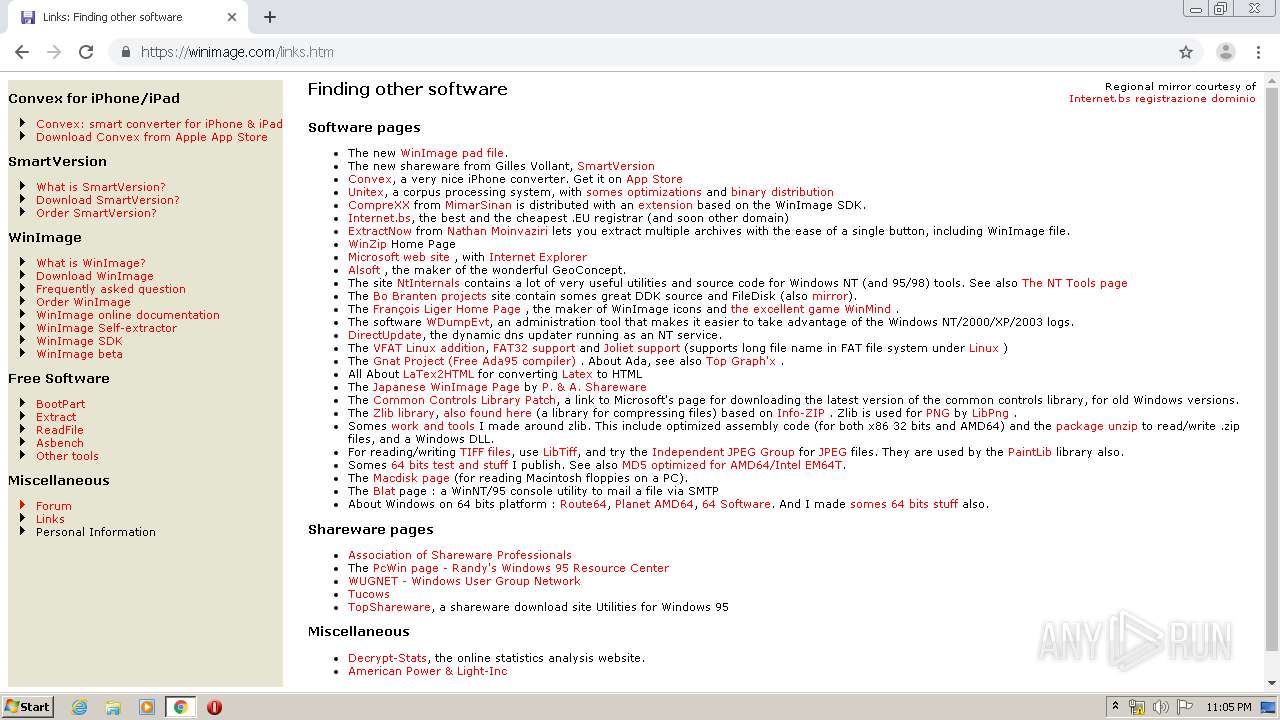Viewport: 1280px width, 720px height.
Task: Open the Frequently asked question link
Action: (111, 289)
